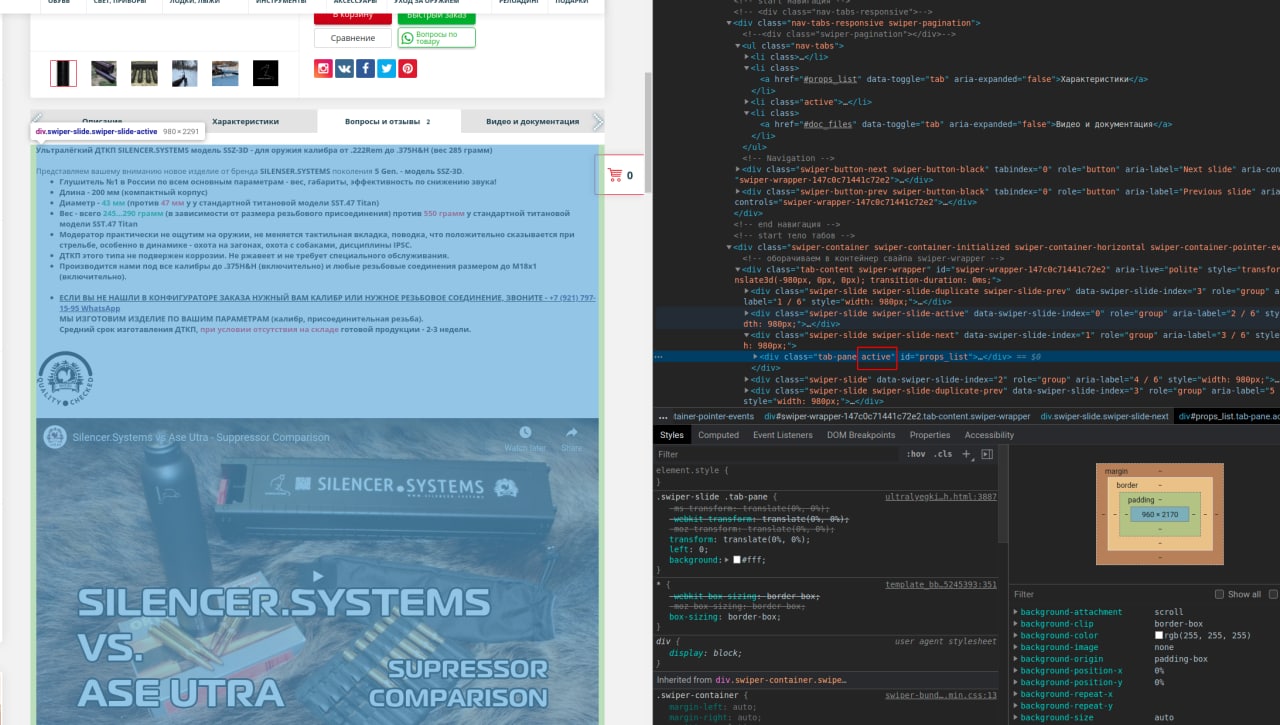Open the Facebook share icon

(365, 69)
